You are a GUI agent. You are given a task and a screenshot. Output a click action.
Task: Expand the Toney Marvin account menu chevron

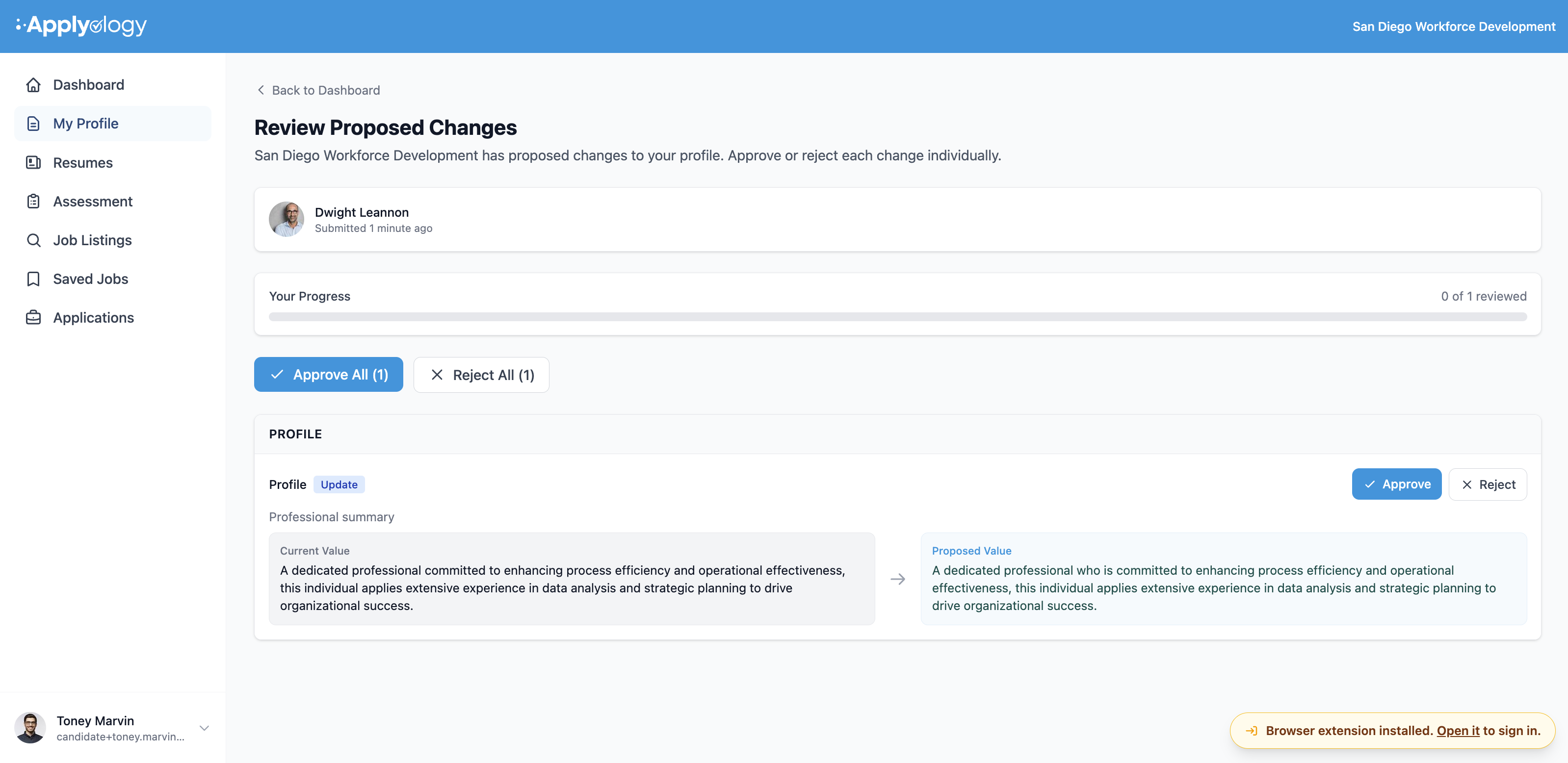pyautogui.click(x=205, y=728)
